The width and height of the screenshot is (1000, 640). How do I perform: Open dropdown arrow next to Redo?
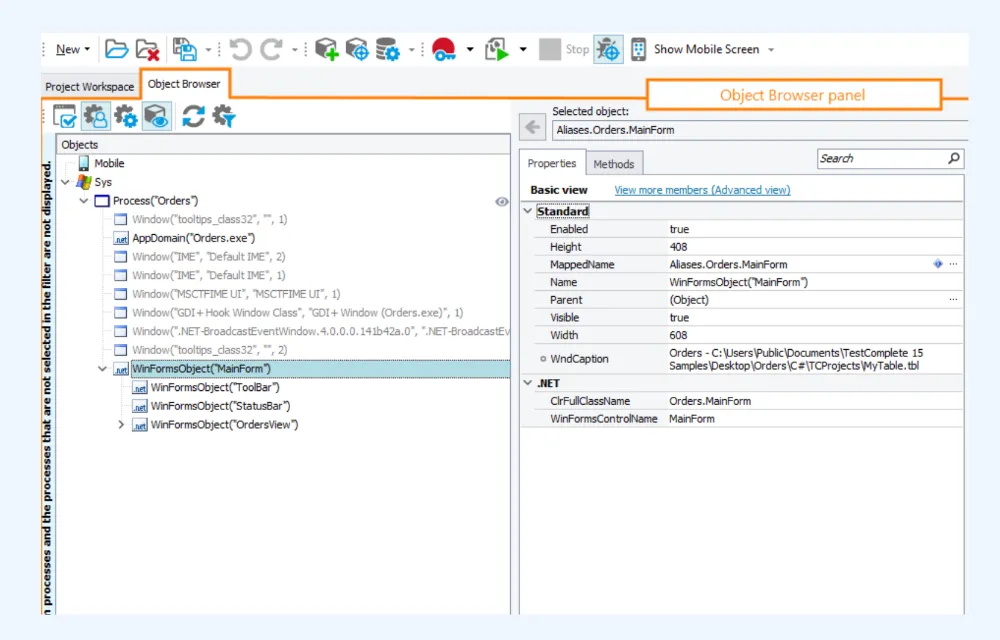[x=294, y=50]
